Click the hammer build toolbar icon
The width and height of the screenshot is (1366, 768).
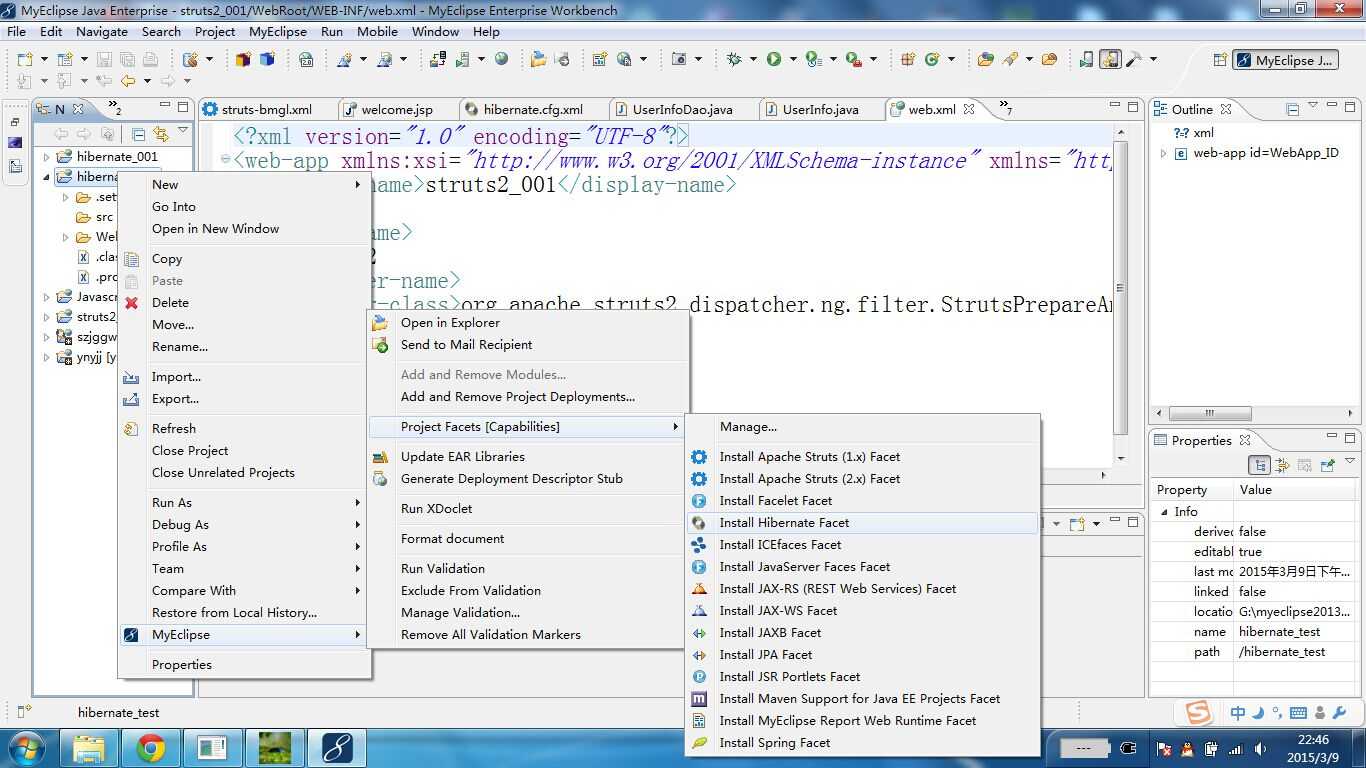[1134, 60]
